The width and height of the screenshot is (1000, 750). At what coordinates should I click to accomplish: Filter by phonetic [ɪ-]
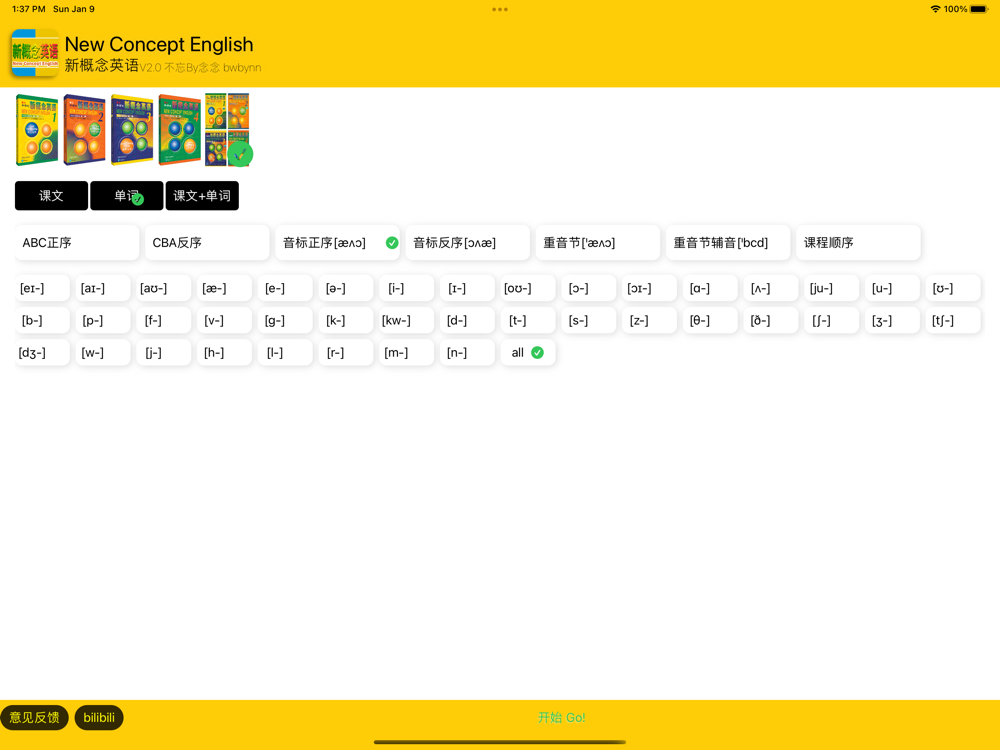pos(467,288)
